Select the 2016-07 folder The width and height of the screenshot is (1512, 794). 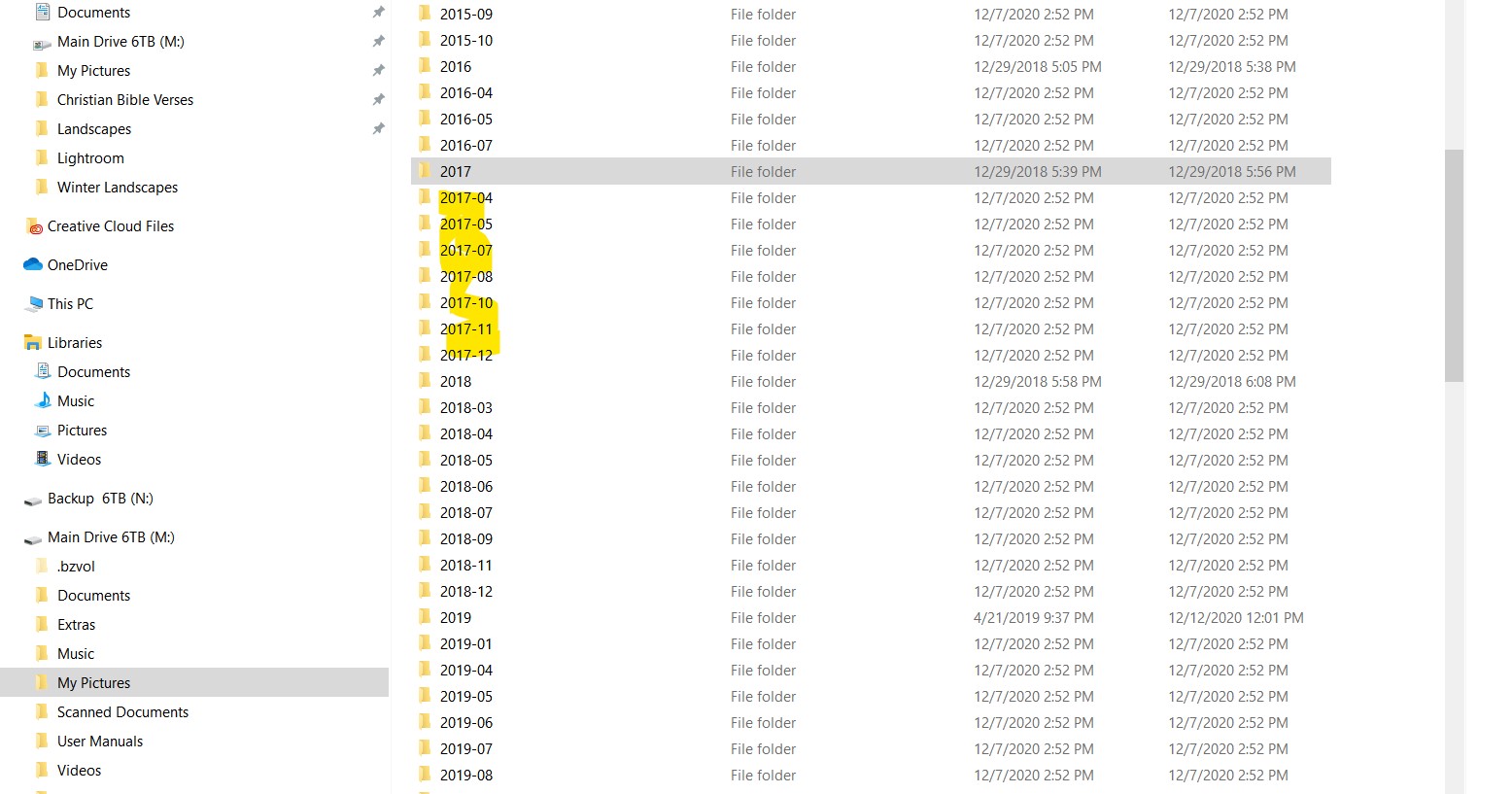coord(466,145)
